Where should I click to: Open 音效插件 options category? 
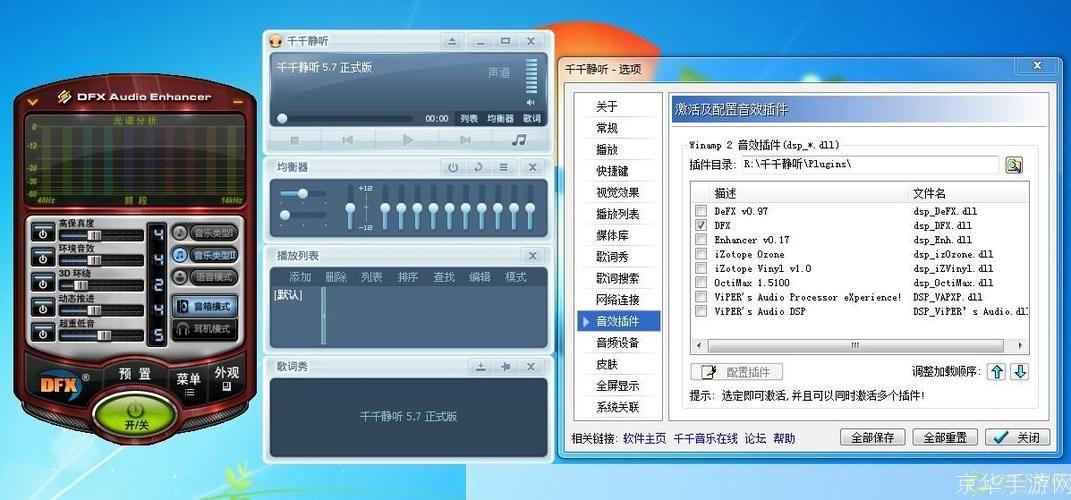pos(618,321)
